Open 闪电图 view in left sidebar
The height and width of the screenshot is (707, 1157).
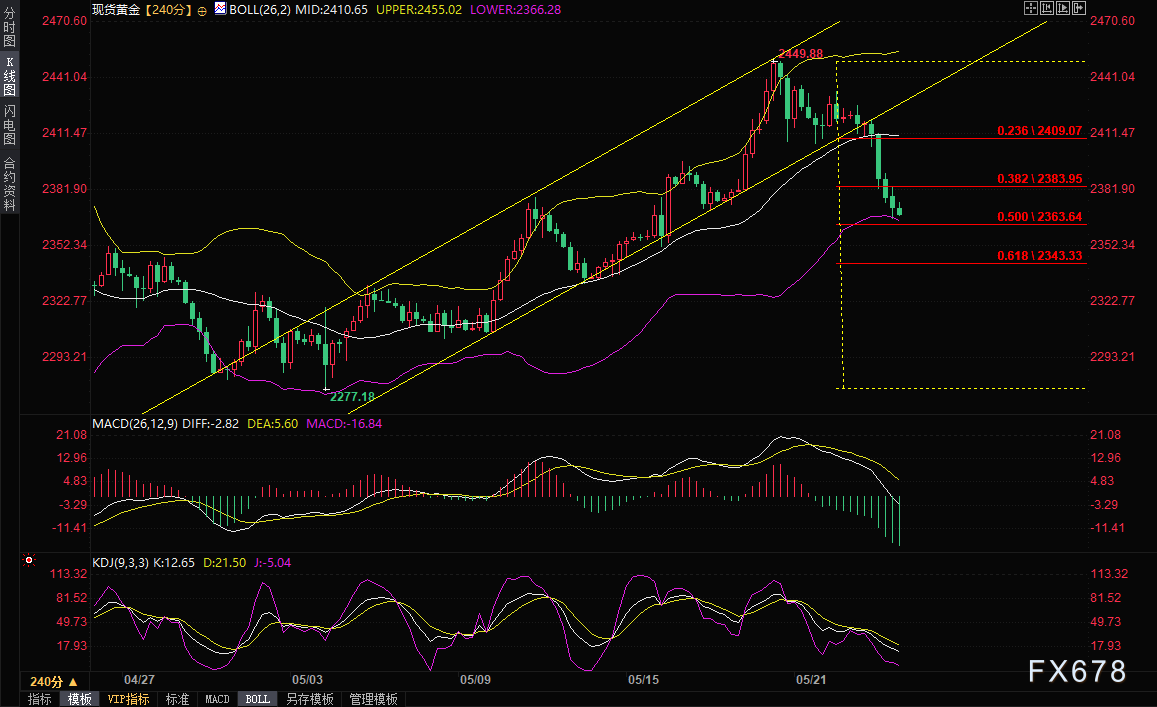click(x=9, y=125)
